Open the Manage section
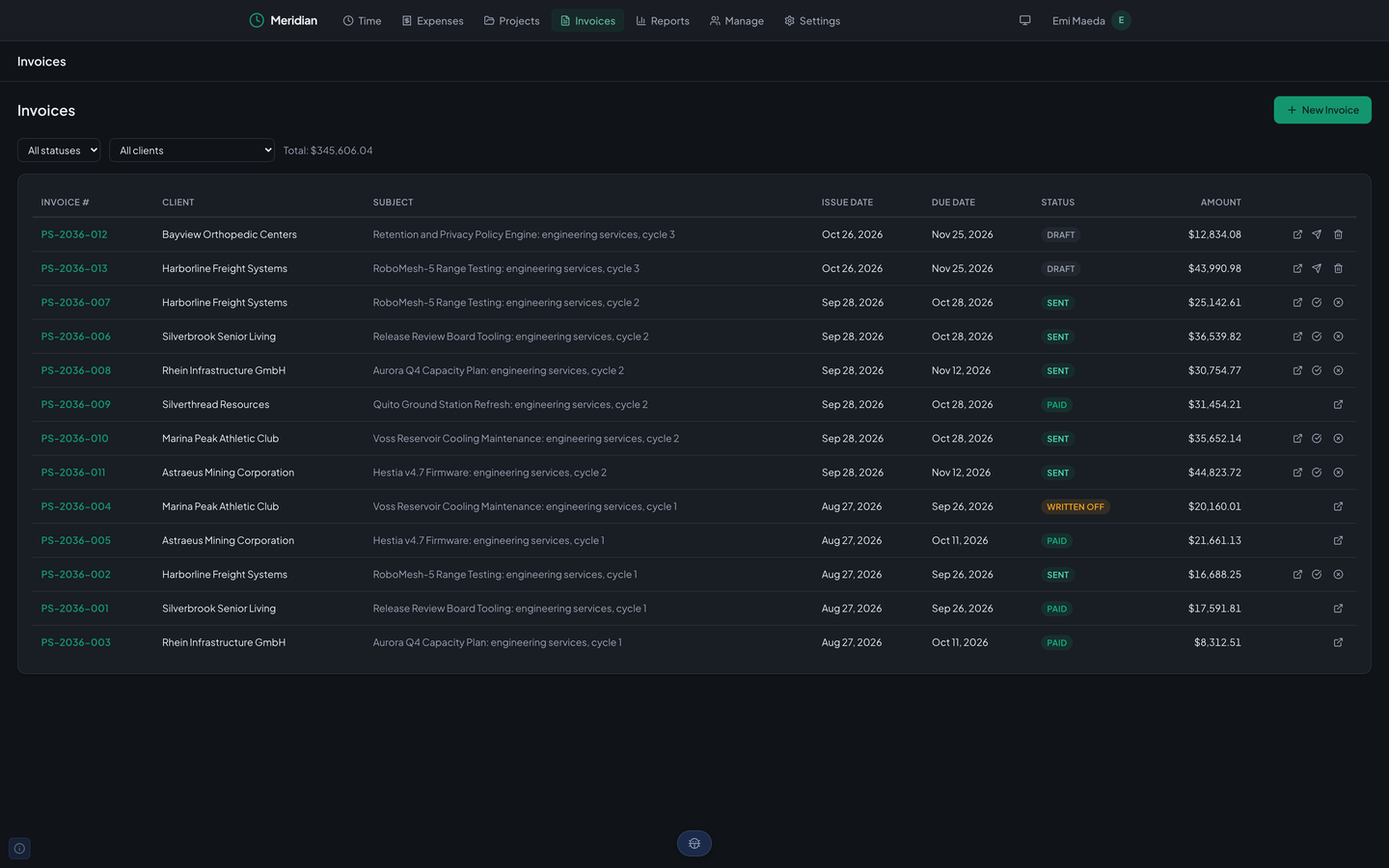 [736, 20]
